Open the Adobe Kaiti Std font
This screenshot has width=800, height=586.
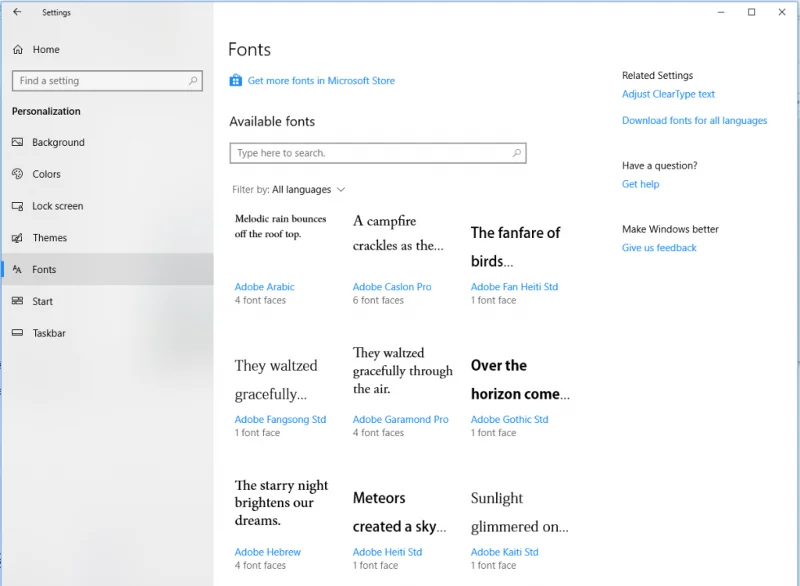[504, 552]
